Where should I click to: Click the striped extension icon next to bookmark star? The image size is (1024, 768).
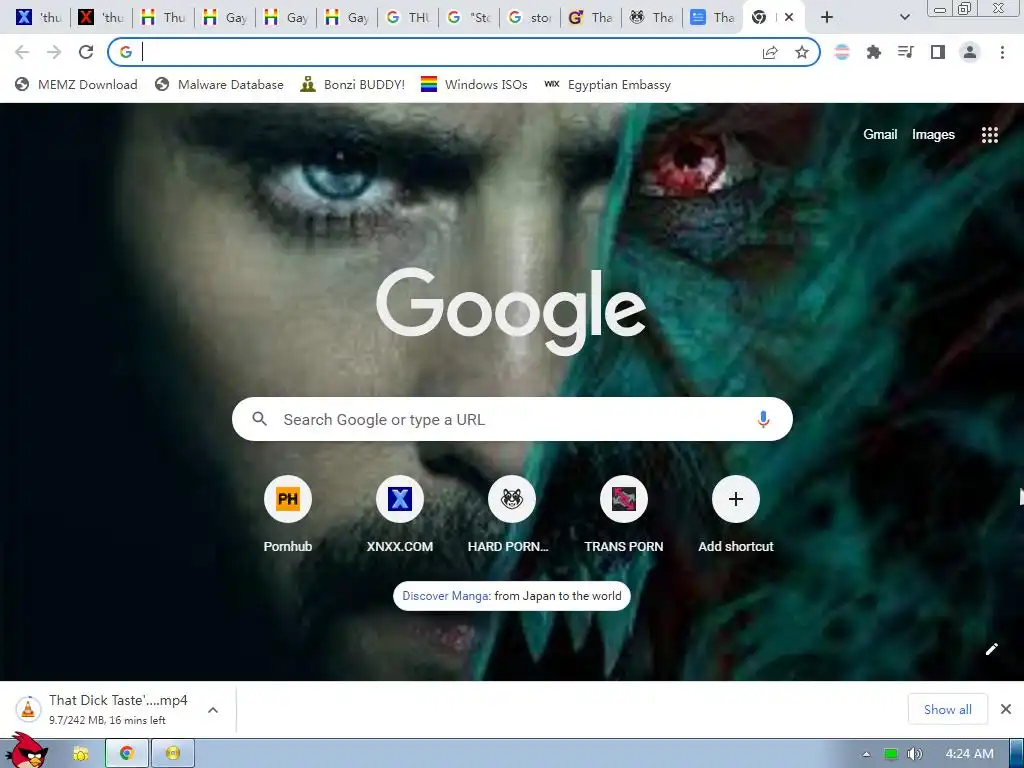(842, 52)
